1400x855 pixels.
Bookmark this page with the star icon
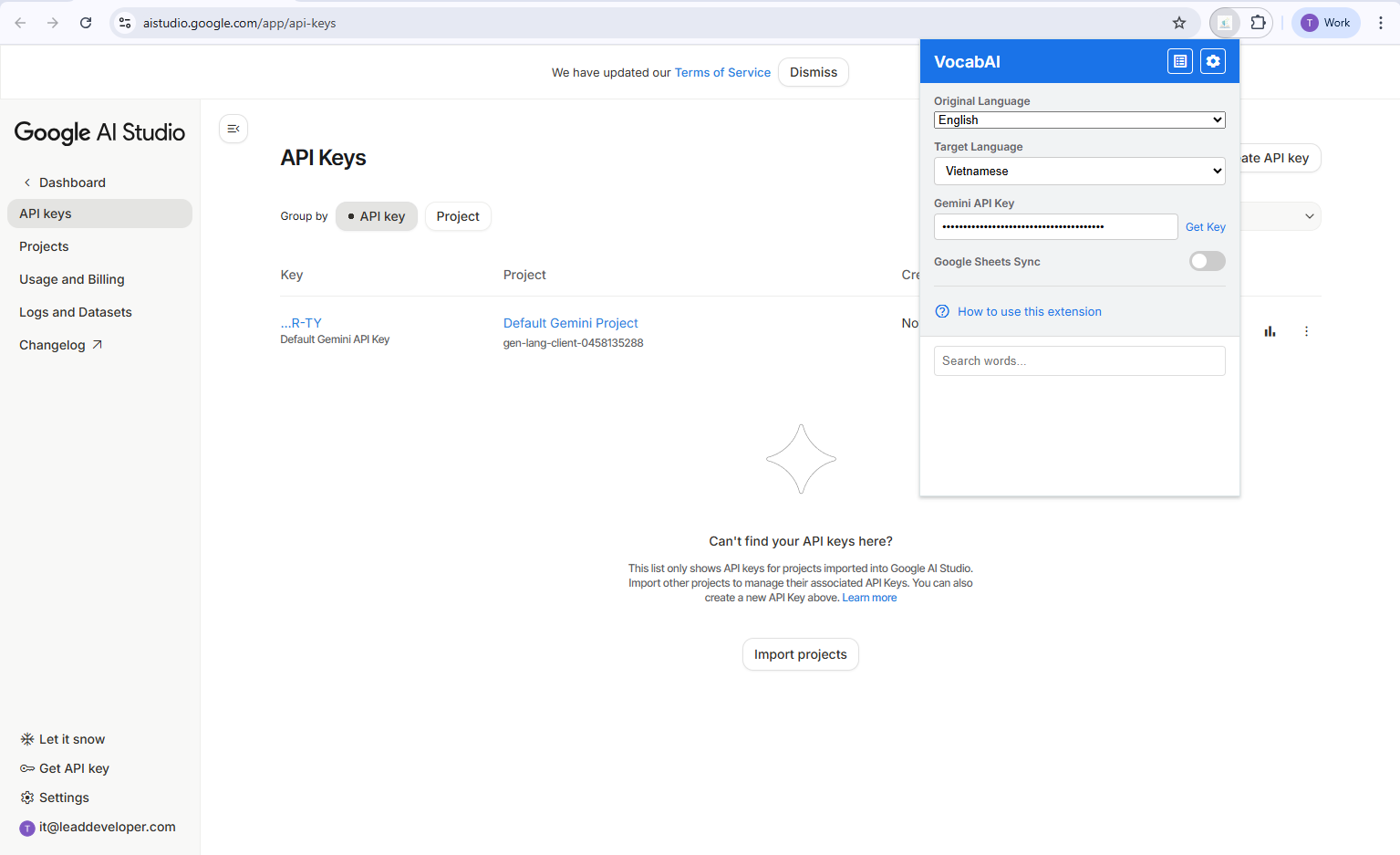pos(1178,22)
